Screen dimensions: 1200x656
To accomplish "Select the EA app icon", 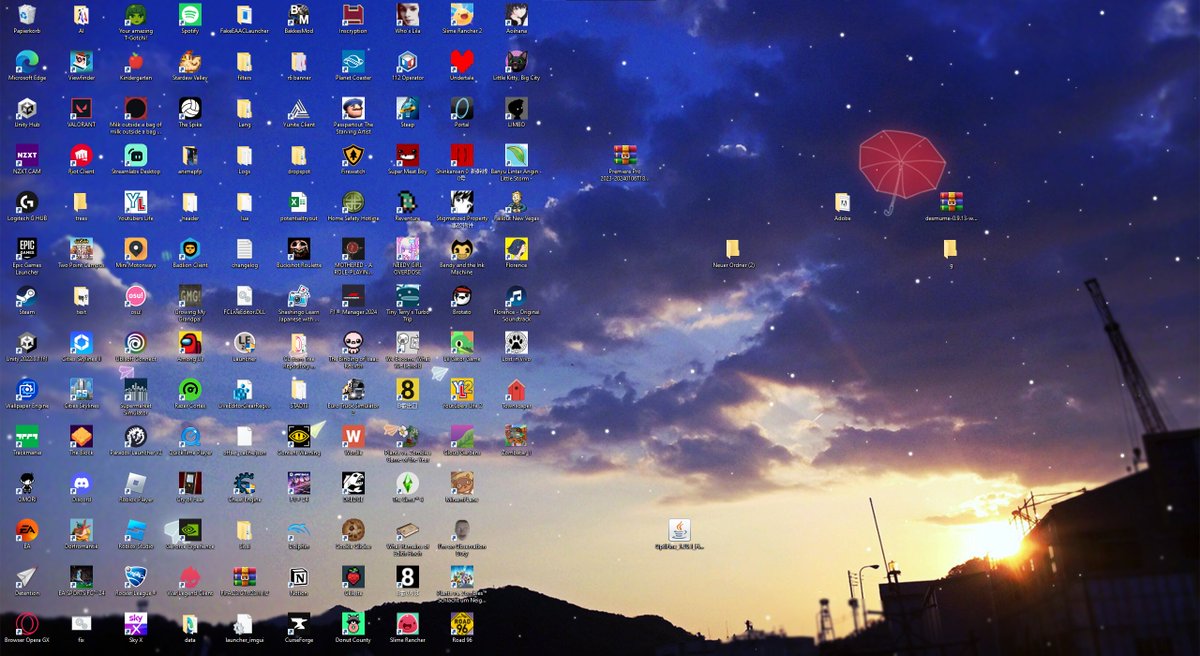I will 27,531.
